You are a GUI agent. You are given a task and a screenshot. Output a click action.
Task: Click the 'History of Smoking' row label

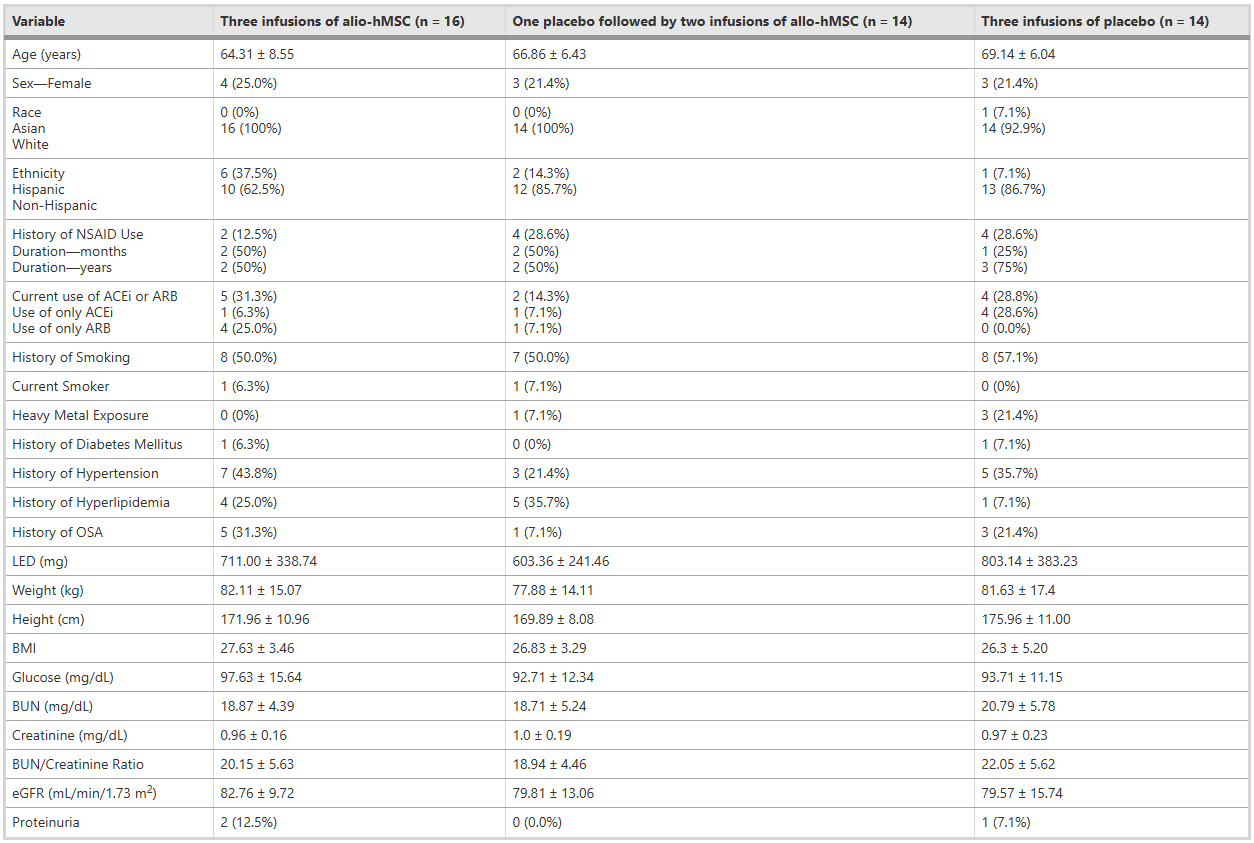tap(71, 357)
